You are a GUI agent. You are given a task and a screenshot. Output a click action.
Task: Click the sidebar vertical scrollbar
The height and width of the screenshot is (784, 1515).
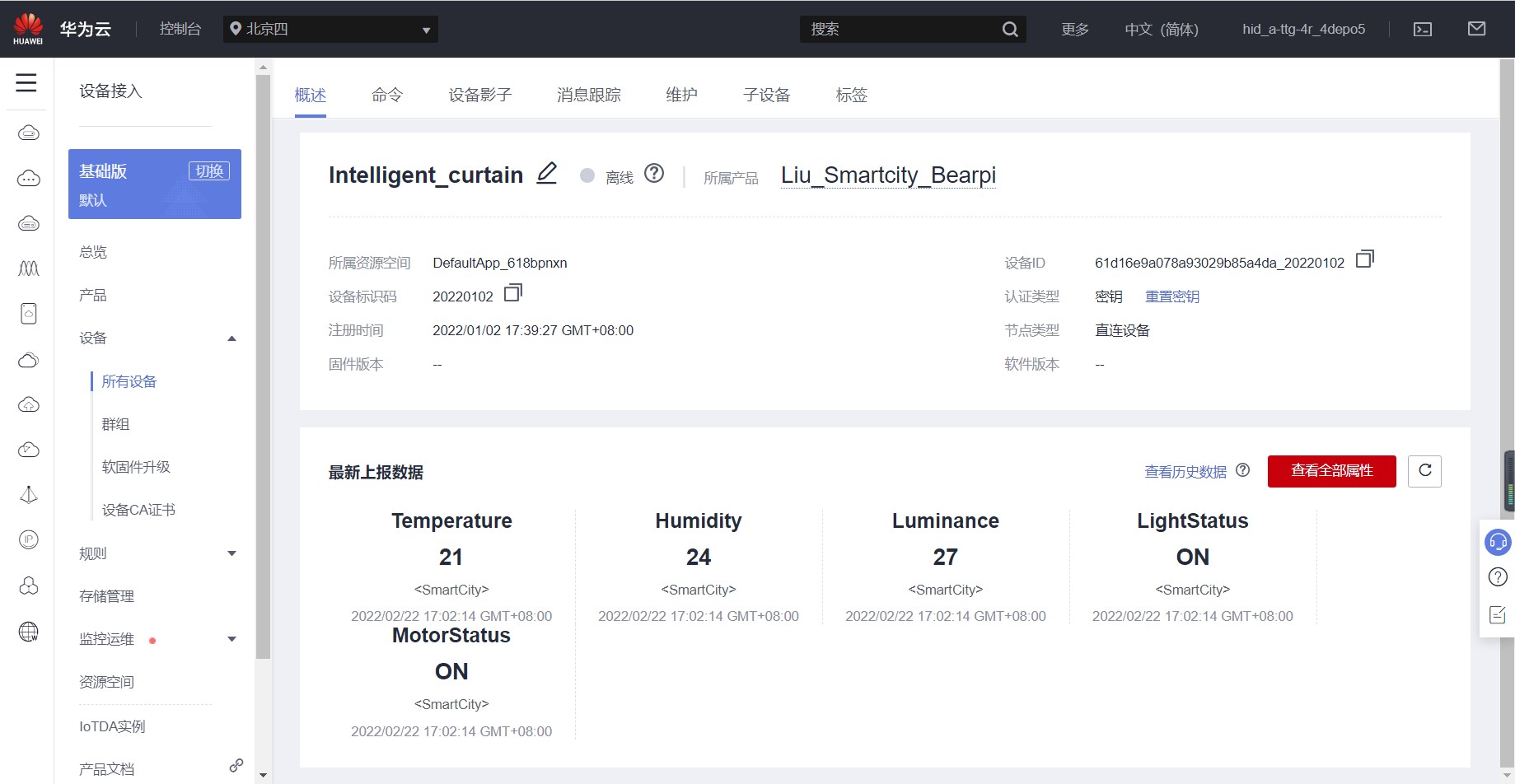(x=263, y=367)
